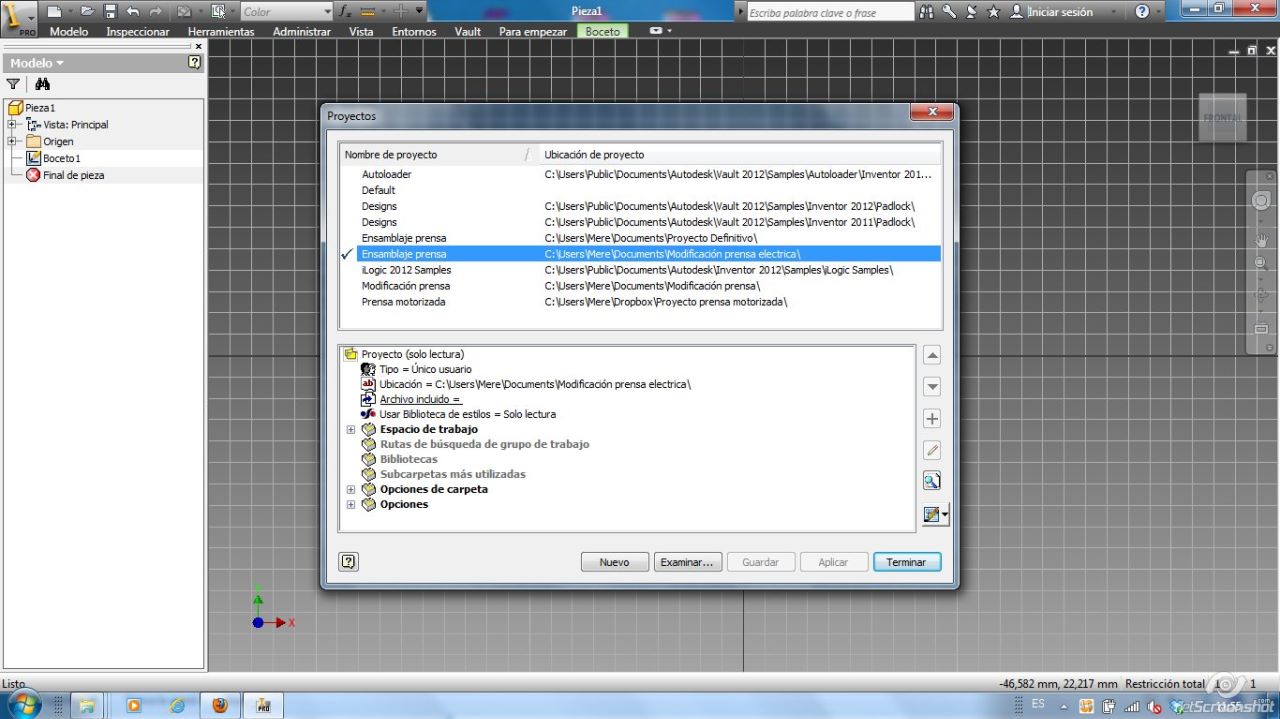This screenshot has width=1280, height=719.
Task: Click the search keyword input field
Action: point(830,13)
